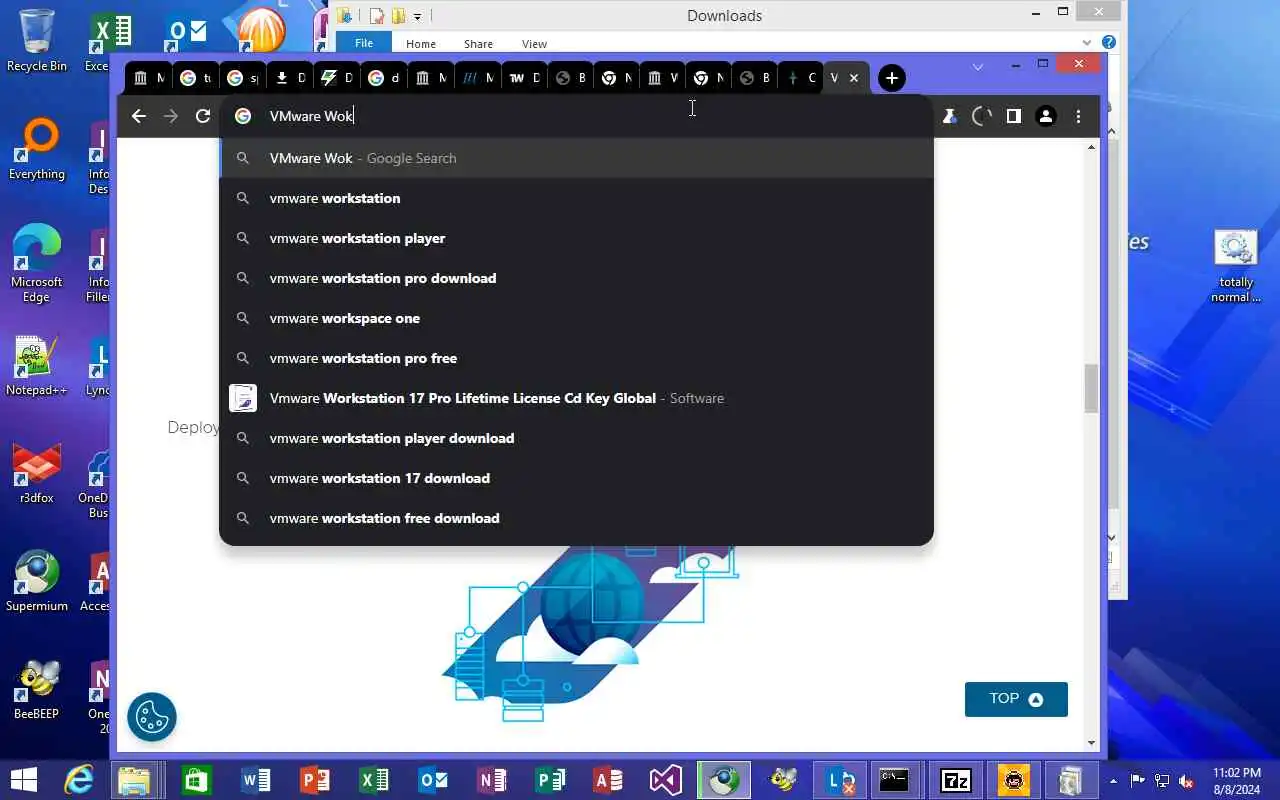Select suggestion 'vmware workstation player download'
Screen dimensions: 1280x800
tap(576, 438)
